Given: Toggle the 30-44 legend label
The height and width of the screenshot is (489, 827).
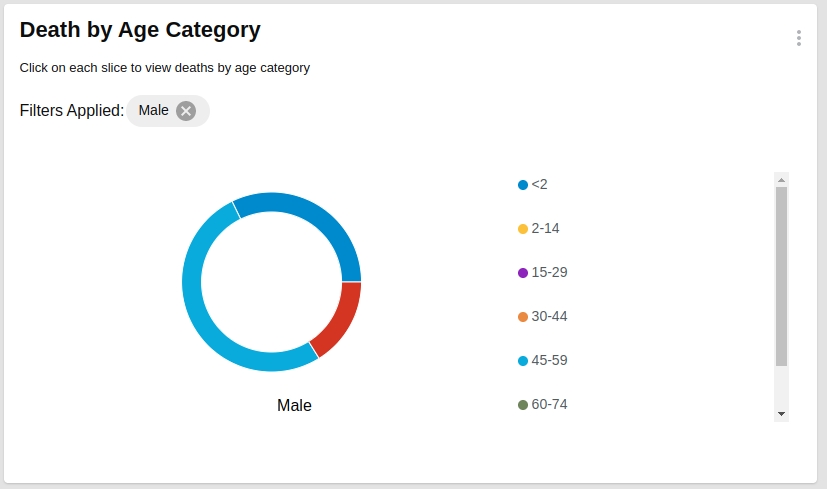Looking at the screenshot, I should click(x=550, y=317).
